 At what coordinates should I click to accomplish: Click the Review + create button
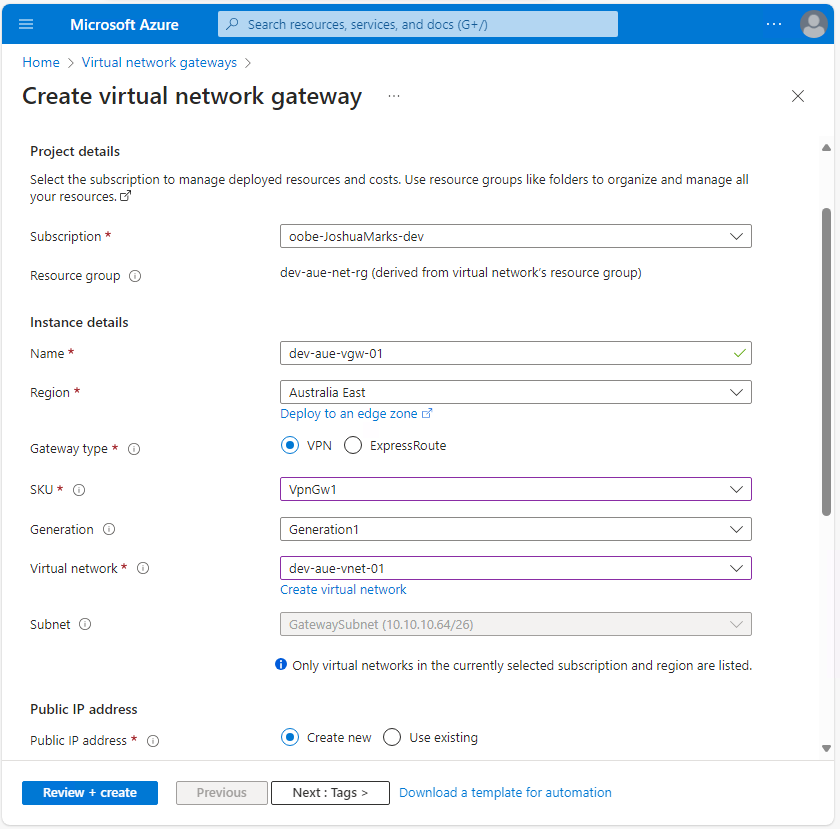89,792
